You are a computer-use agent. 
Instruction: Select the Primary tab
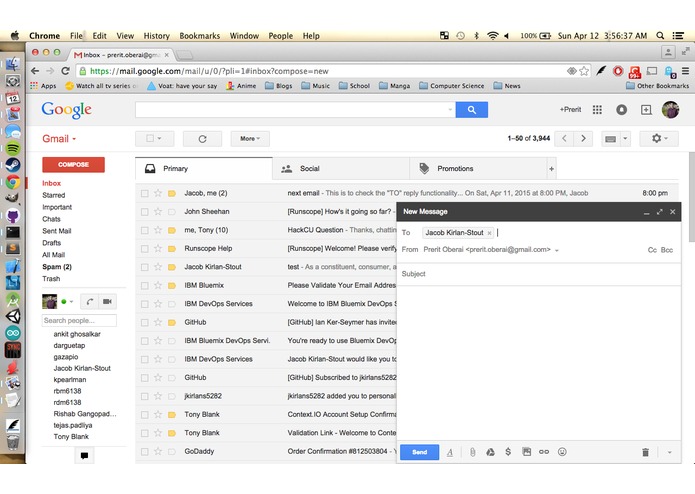click(x=204, y=169)
